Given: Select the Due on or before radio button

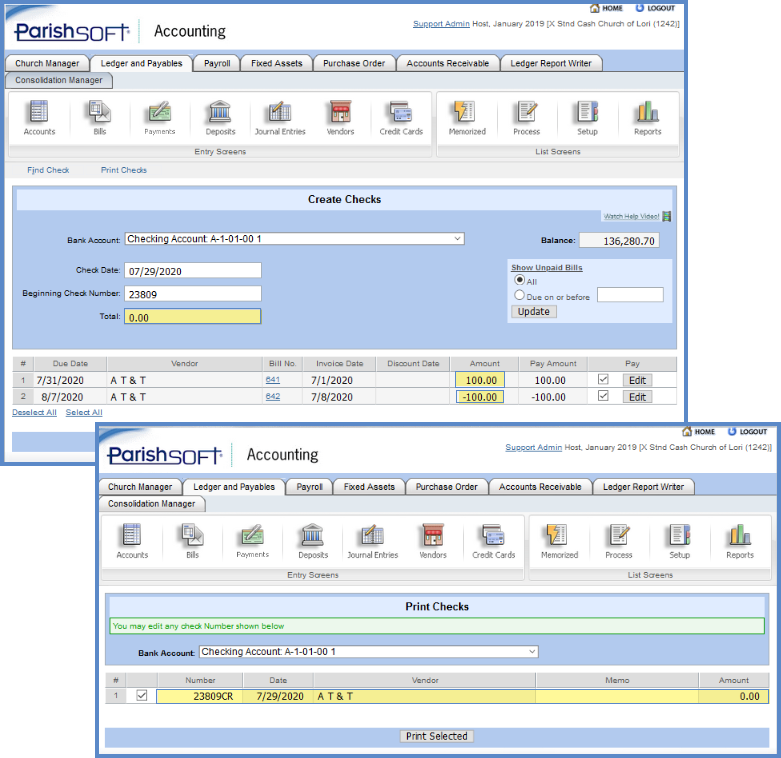Looking at the screenshot, I should pyautogui.click(x=520, y=295).
